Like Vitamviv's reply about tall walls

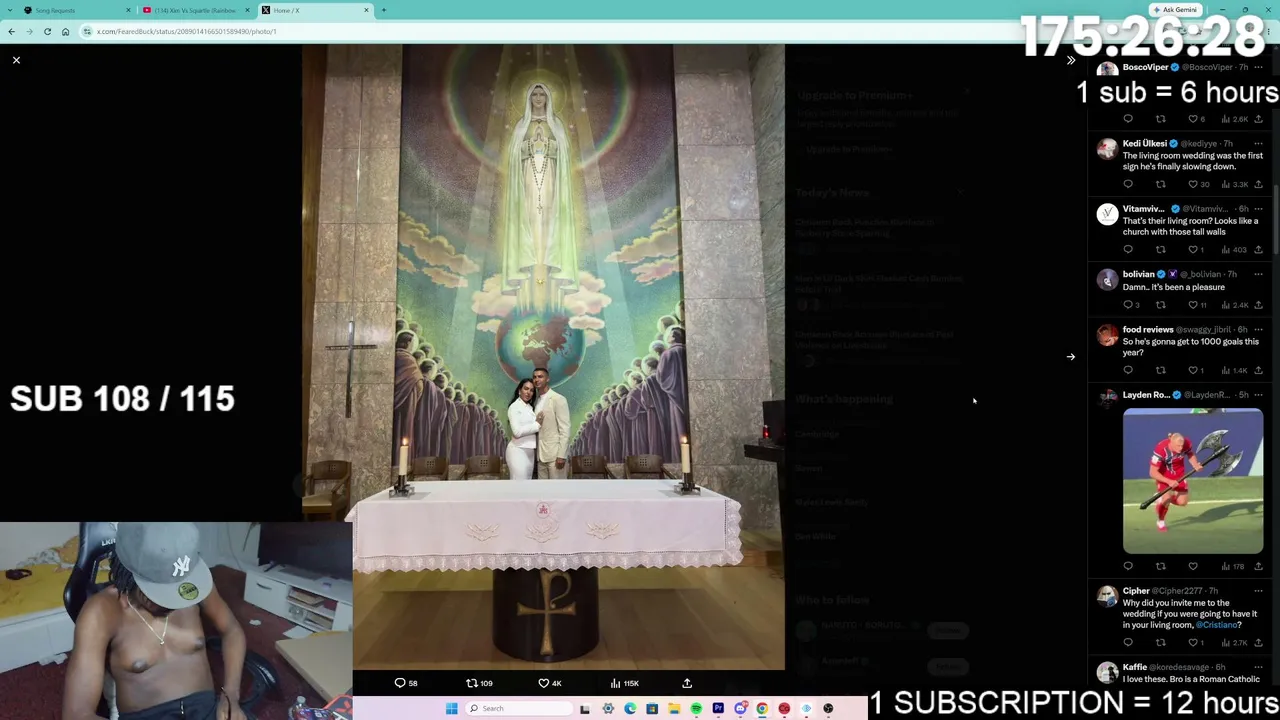tap(1195, 250)
